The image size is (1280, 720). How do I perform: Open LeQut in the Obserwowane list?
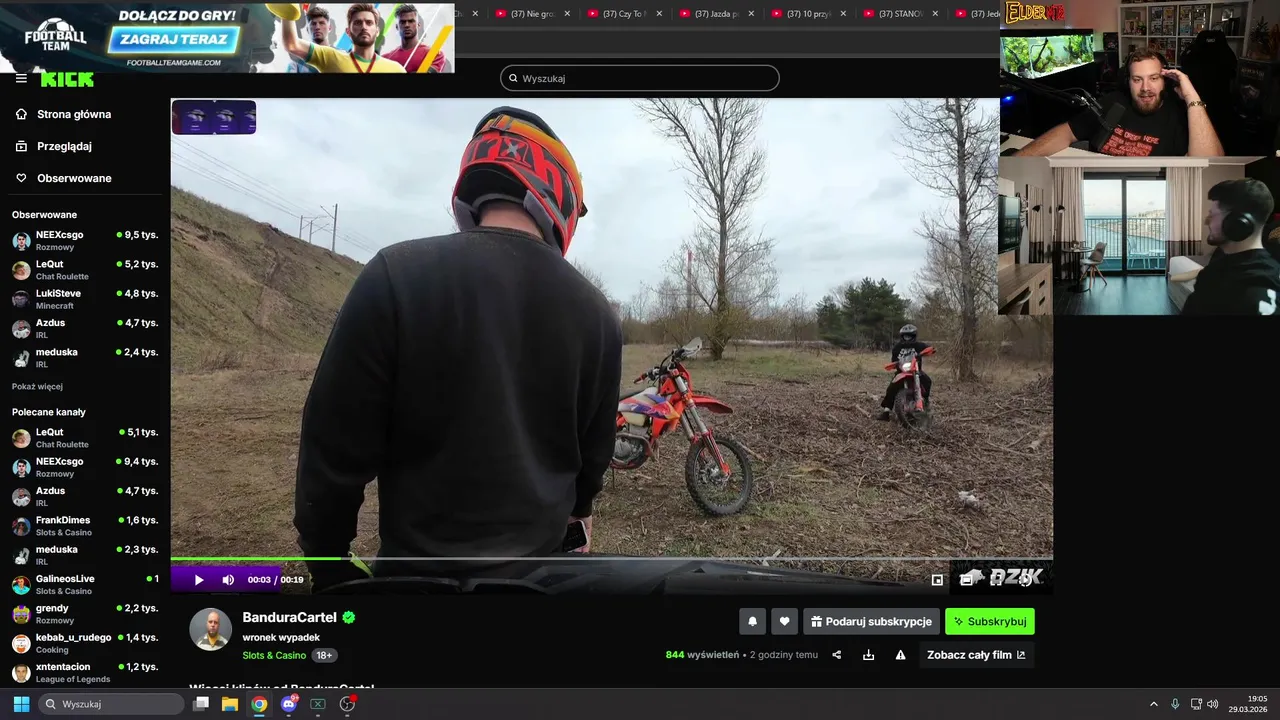pyautogui.click(x=85, y=270)
